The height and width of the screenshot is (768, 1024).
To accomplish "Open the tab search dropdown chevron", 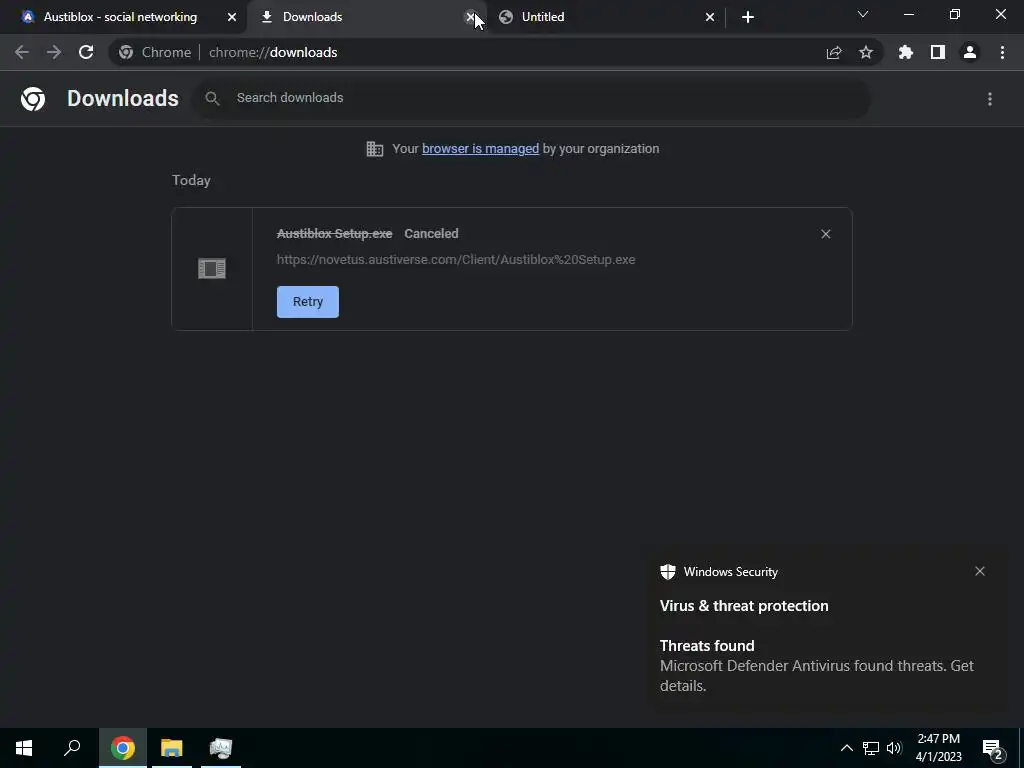I will point(863,14).
